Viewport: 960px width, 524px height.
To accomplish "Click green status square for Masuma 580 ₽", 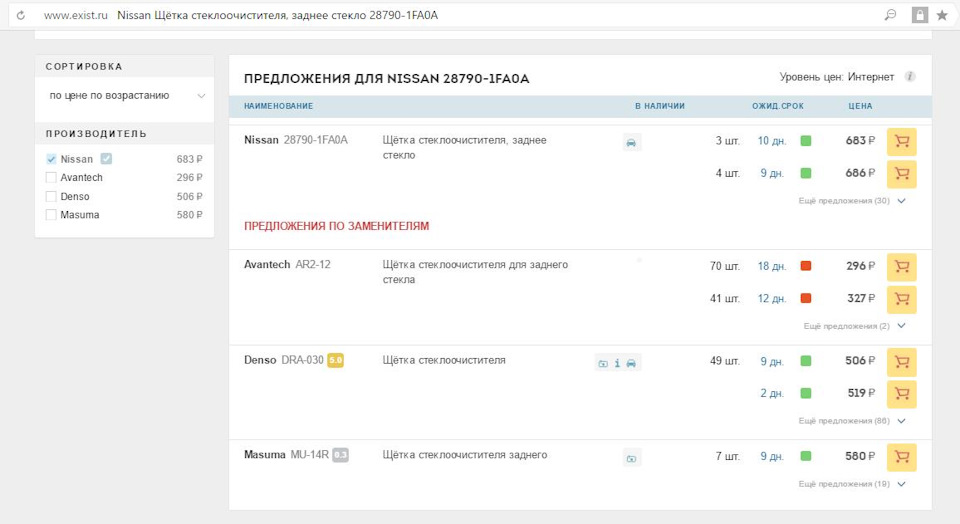I will [x=806, y=456].
